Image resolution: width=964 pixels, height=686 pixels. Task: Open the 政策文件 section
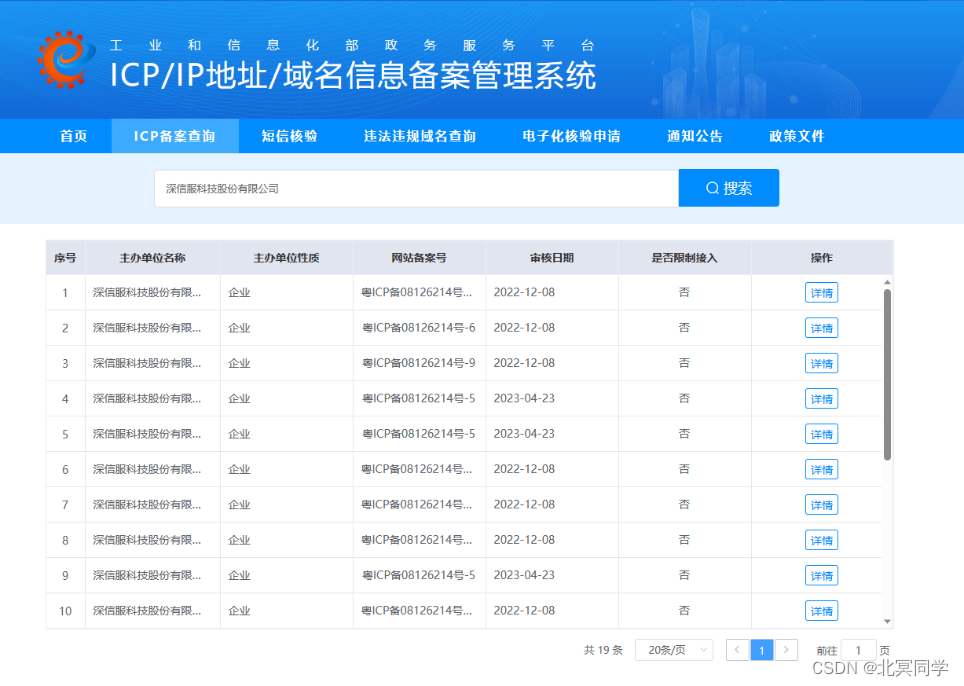(797, 136)
